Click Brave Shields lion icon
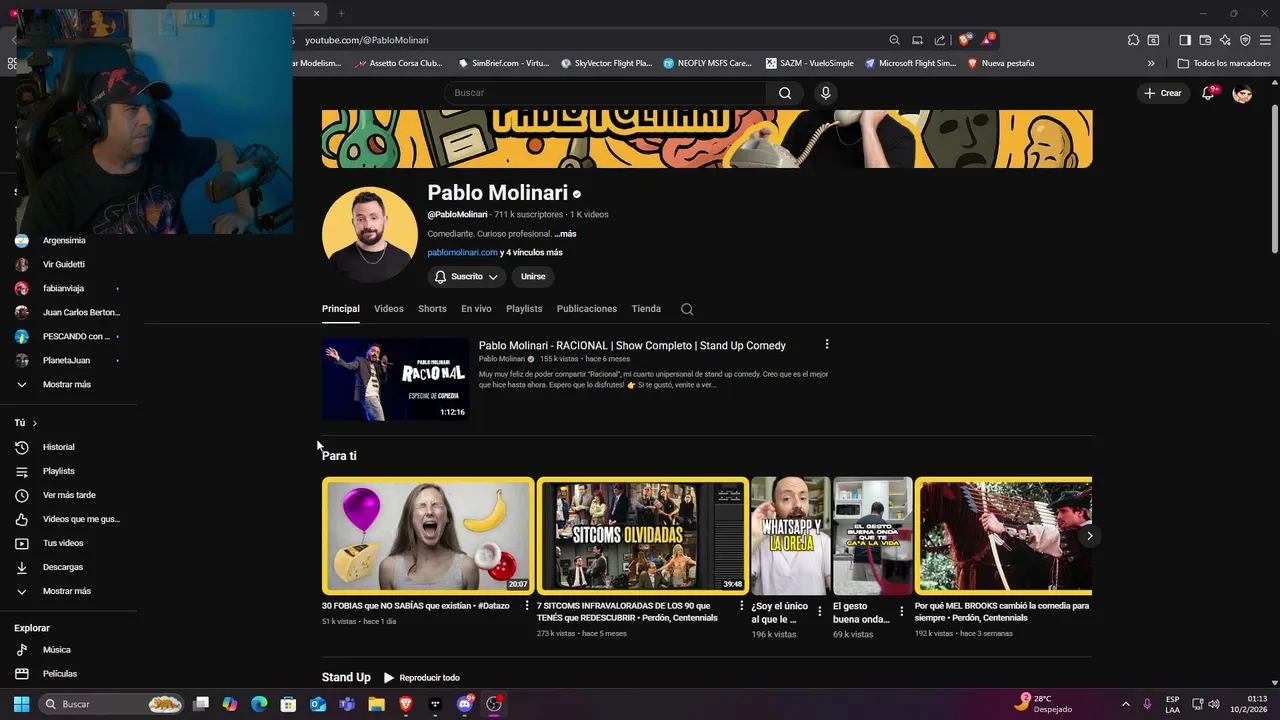This screenshot has height=720, width=1280. (964, 40)
